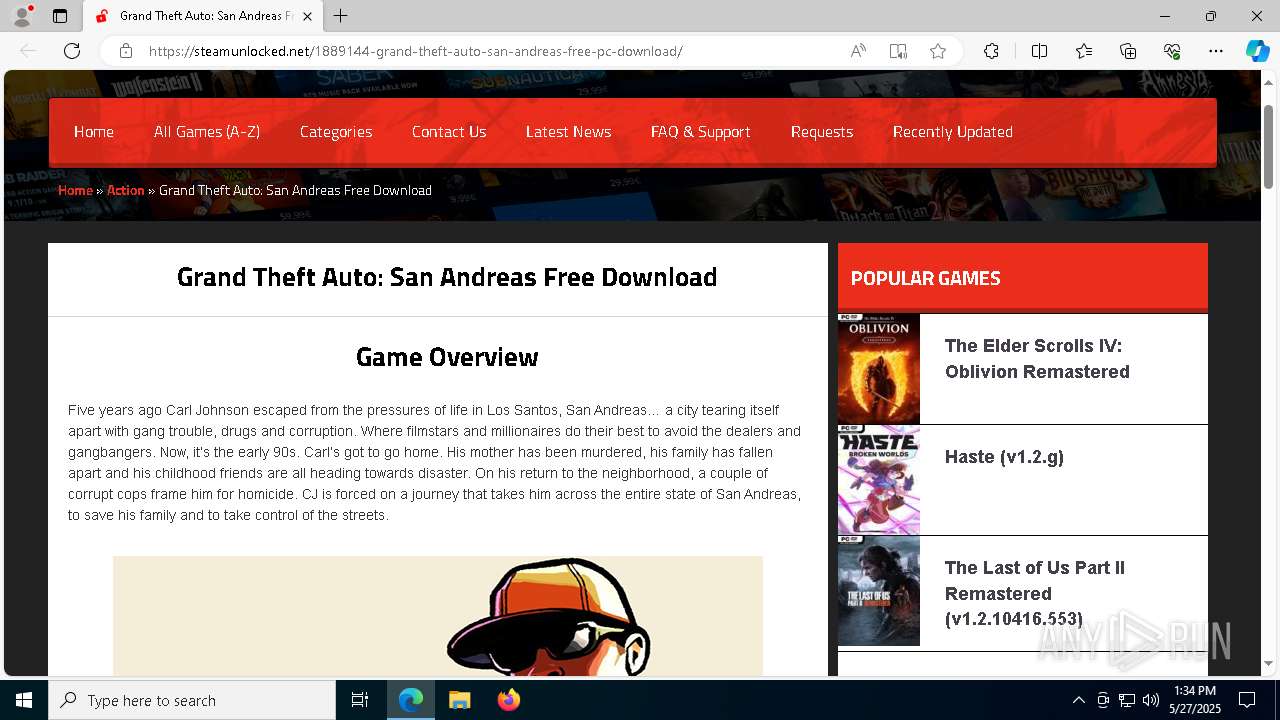The height and width of the screenshot is (720, 1280).
Task: Click the address bar URL
Action: [x=415, y=51]
